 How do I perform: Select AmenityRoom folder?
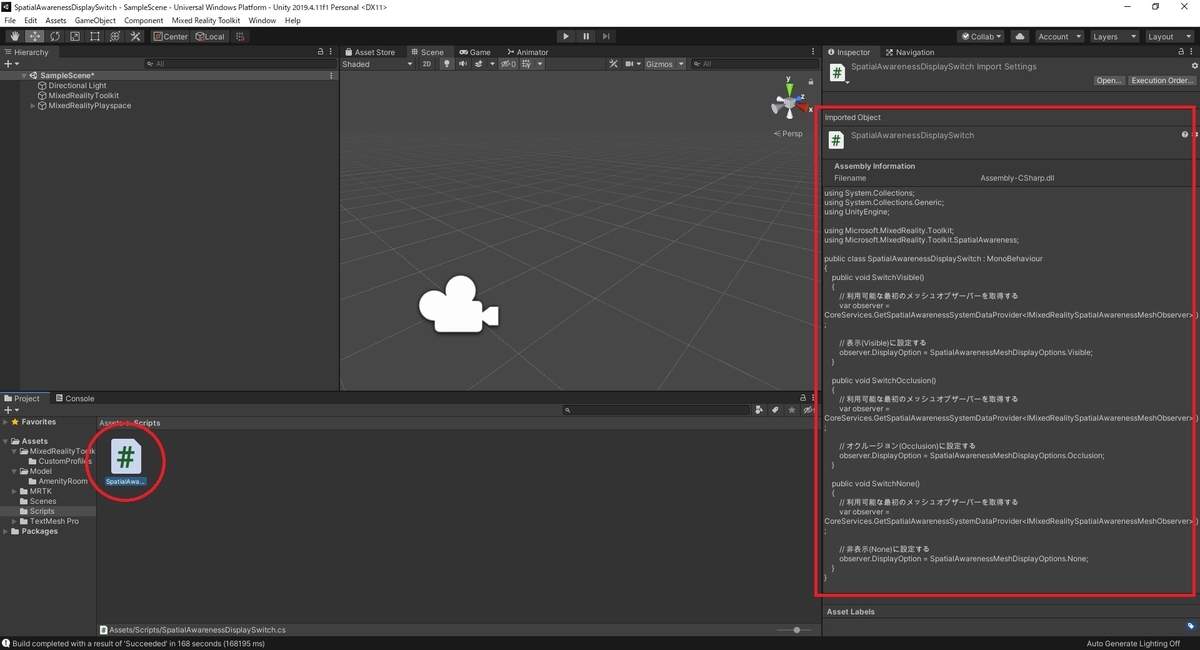pyautogui.click(x=58, y=481)
